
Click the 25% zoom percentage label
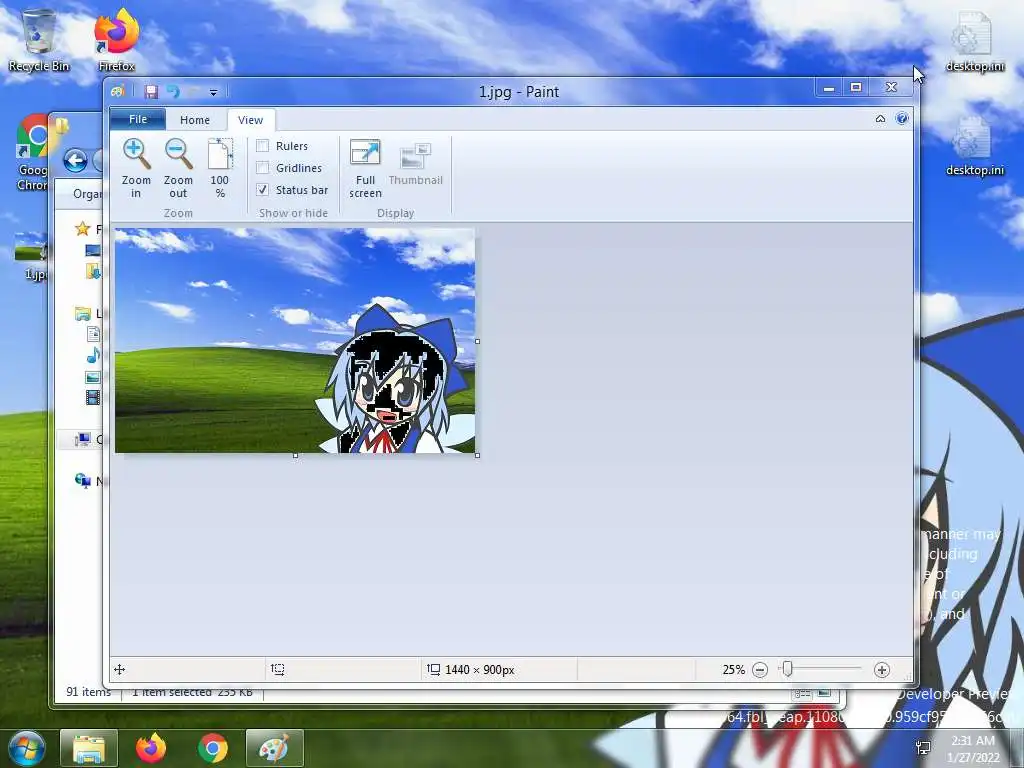click(x=733, y=669)
